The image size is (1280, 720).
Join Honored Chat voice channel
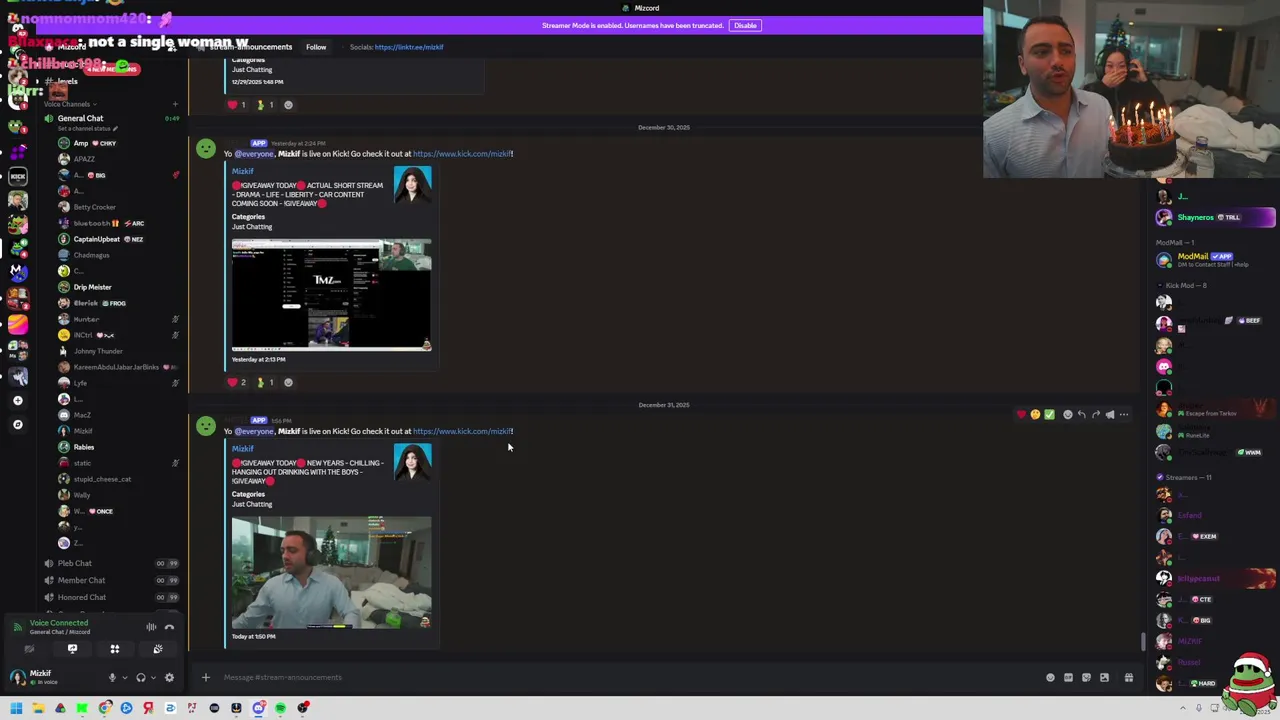[x=110, y=597]
